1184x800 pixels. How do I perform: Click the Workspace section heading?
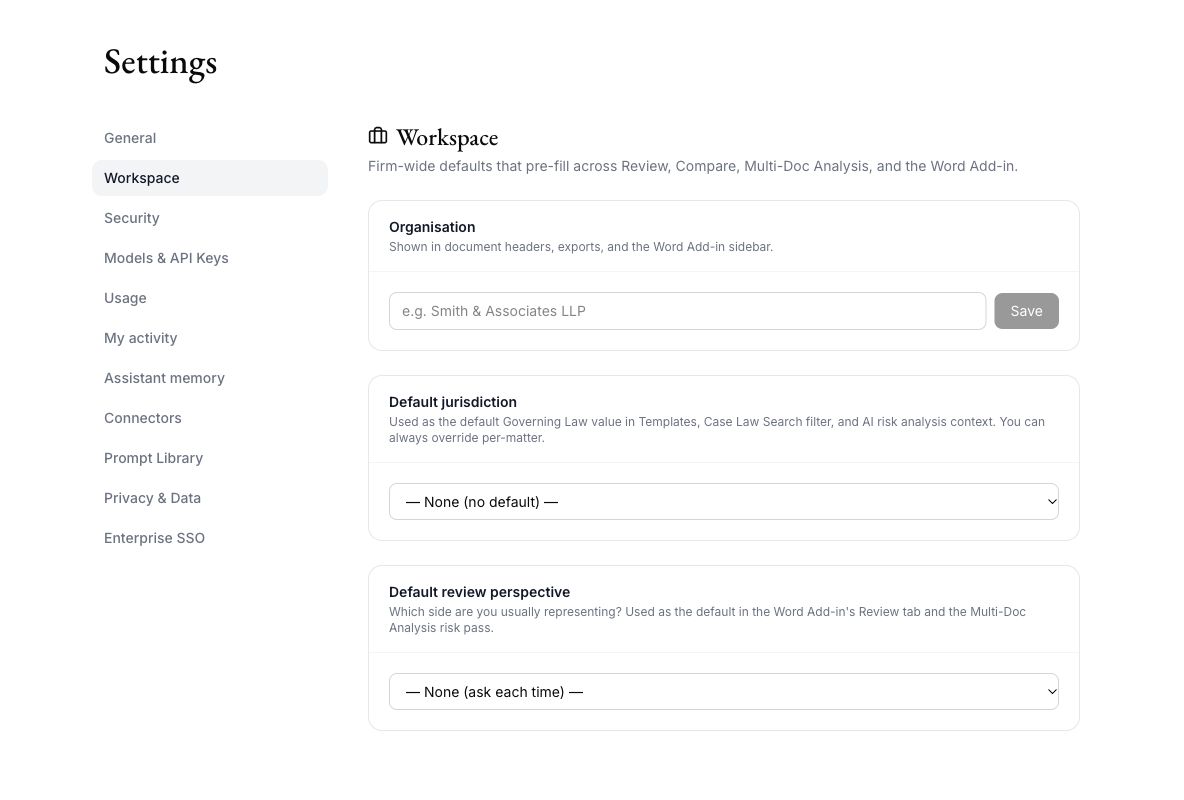447,138
